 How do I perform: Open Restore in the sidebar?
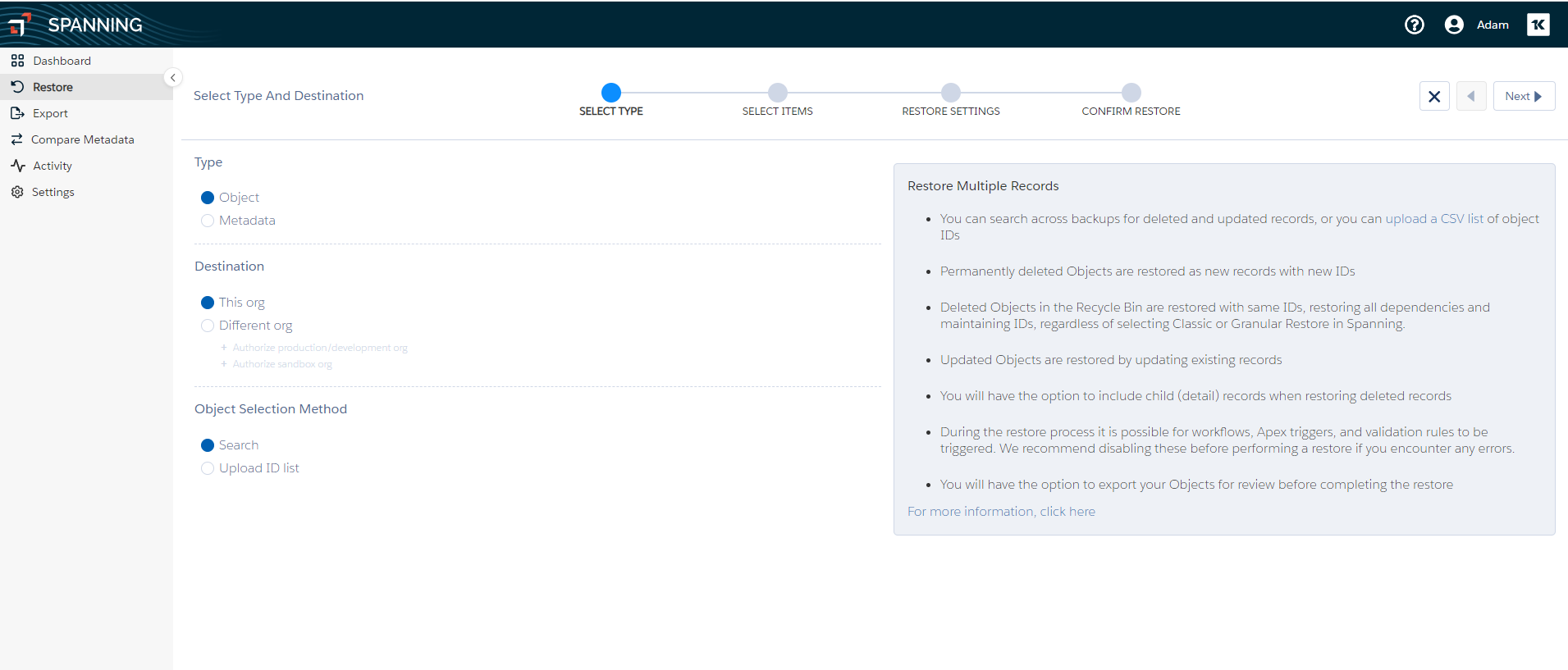[x=86, y=87]
